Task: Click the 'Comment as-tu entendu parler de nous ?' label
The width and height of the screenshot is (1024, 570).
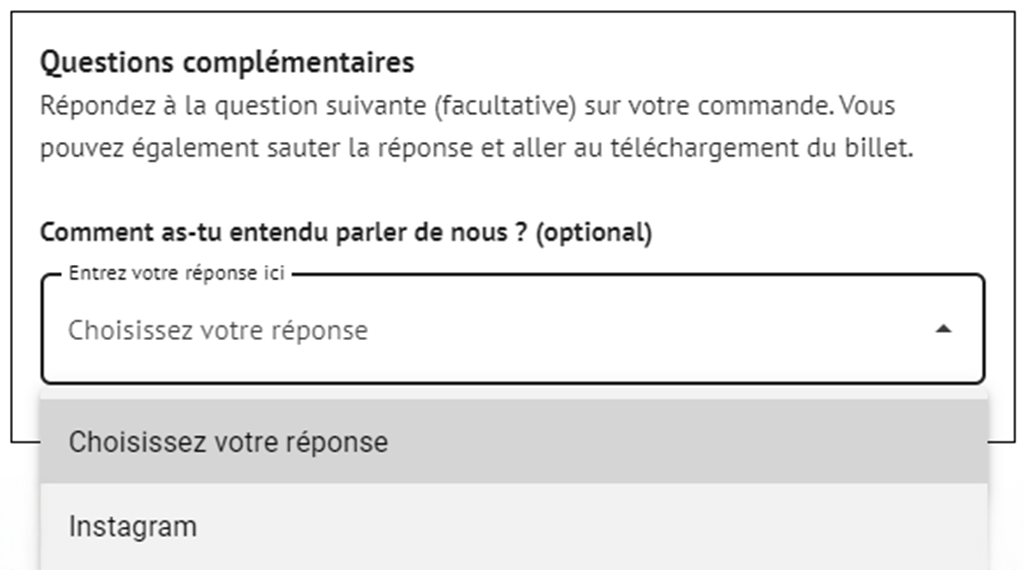Action: pos(284,233)
